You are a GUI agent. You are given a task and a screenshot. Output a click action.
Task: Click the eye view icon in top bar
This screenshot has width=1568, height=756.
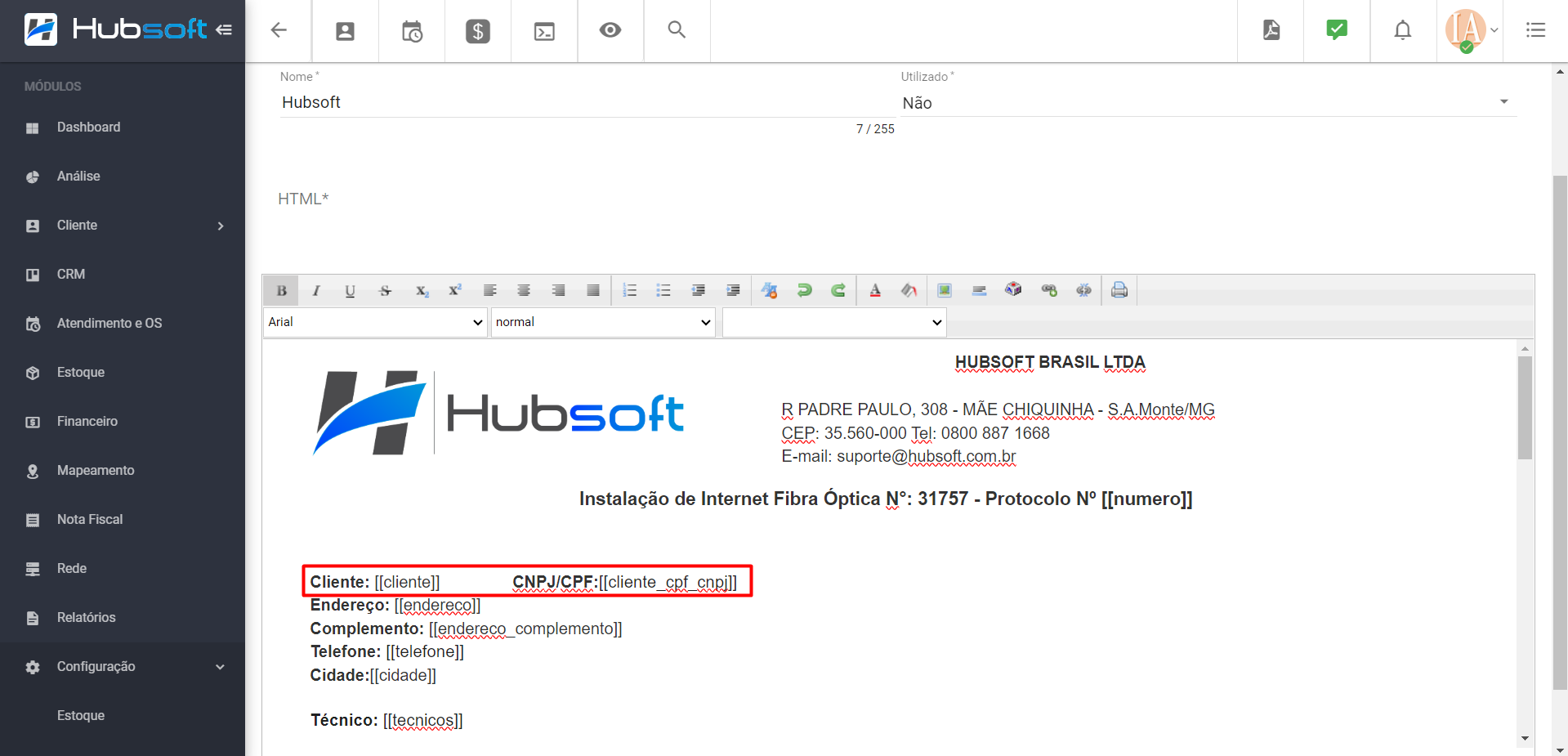(x=610, y=30)
